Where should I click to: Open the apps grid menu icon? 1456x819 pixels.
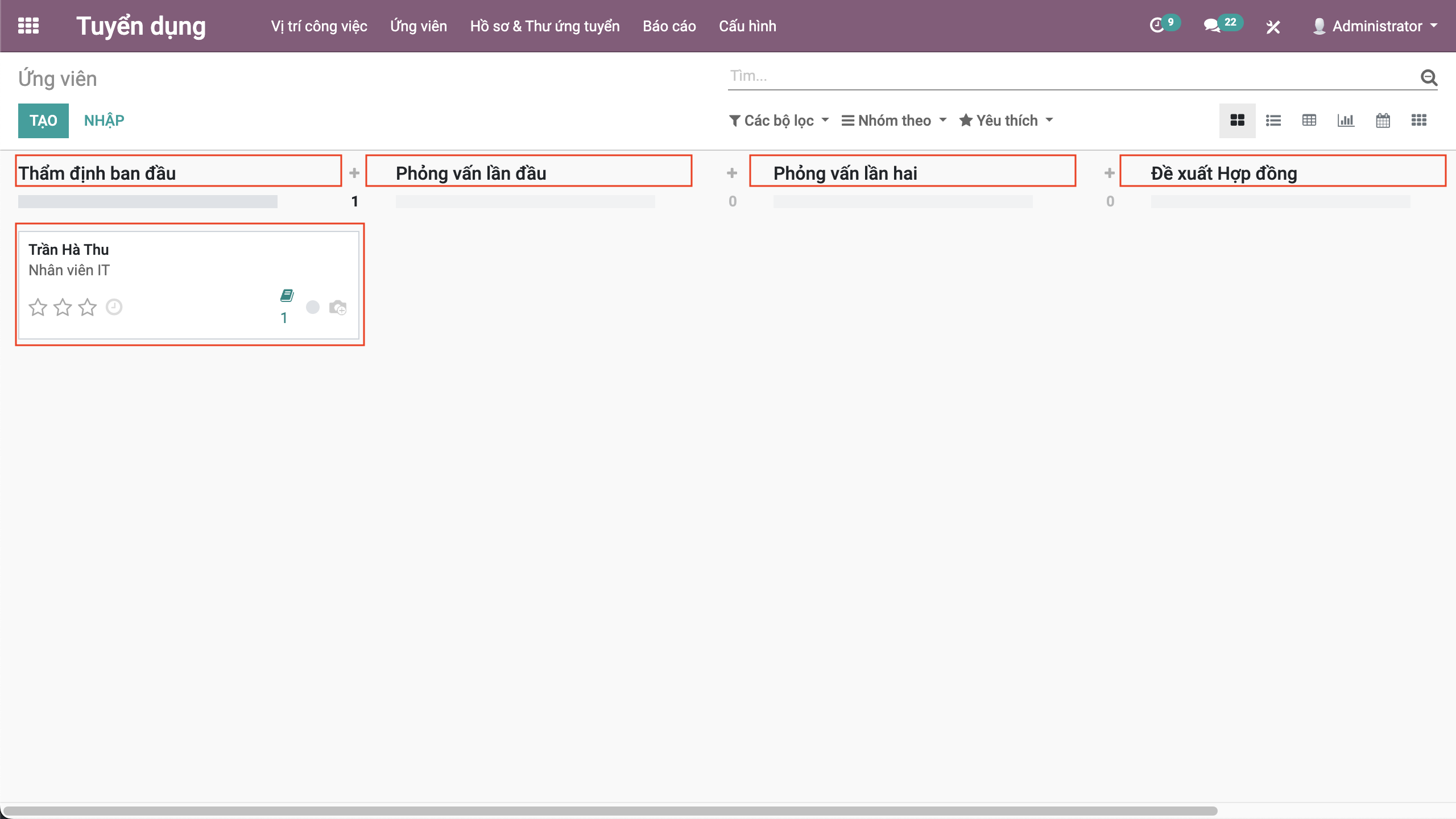pos(28,26)
